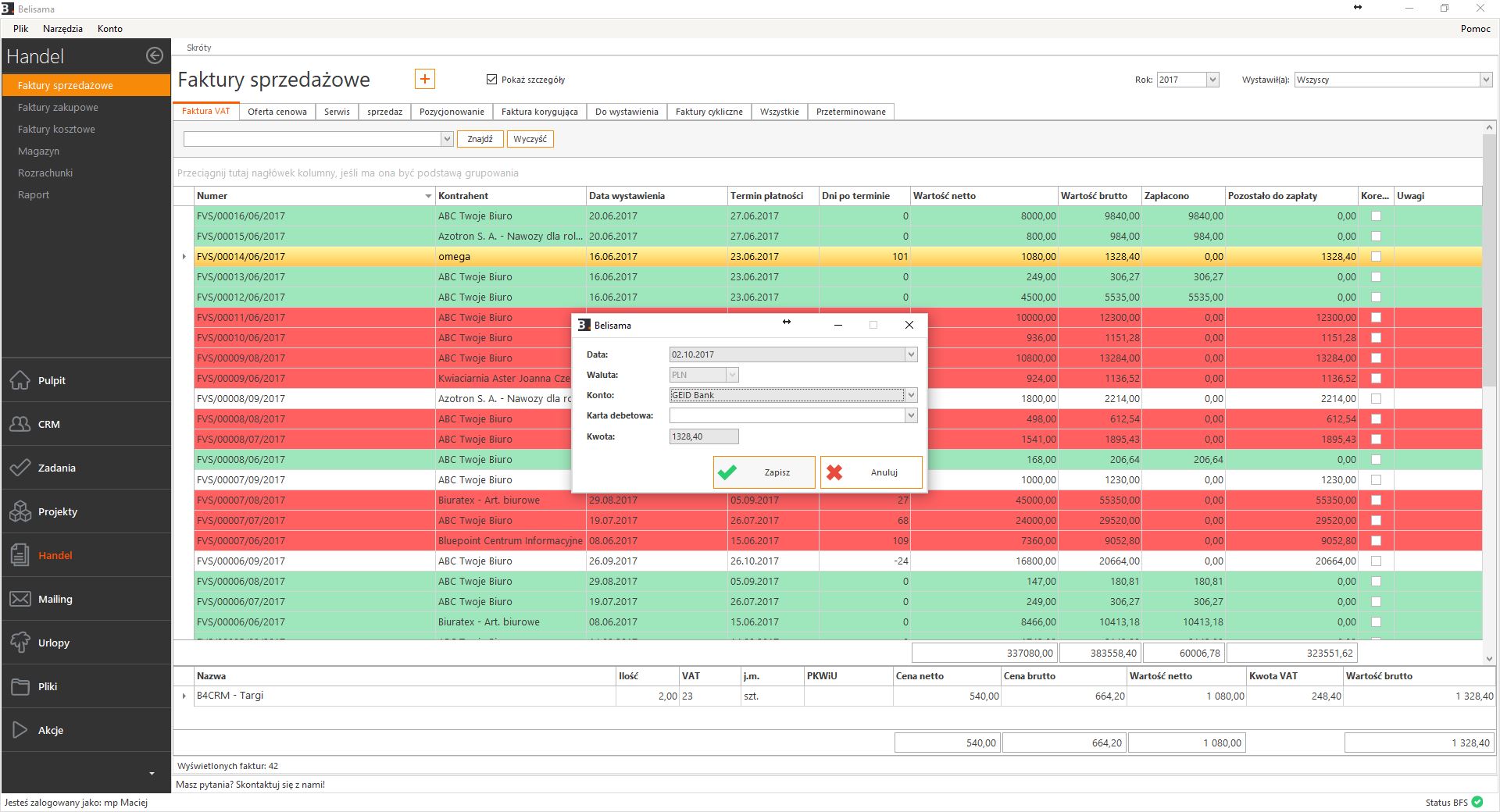Open Pliki folder icon
1500x812 pixels.
(x=20, y=686)
